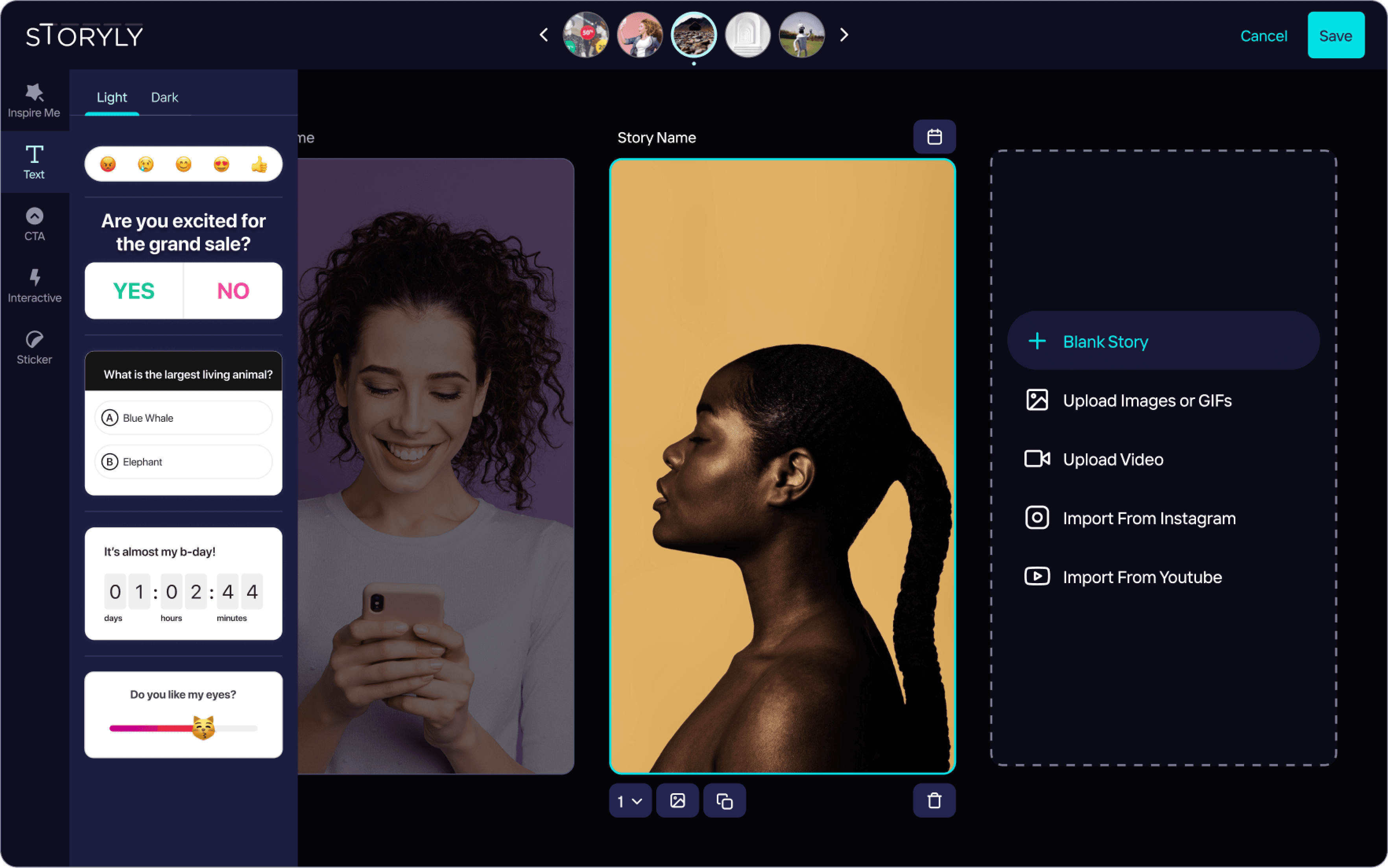Choose the NO poll option
The height and width of the screenshot is (868, 1388).
coord(233,291)
